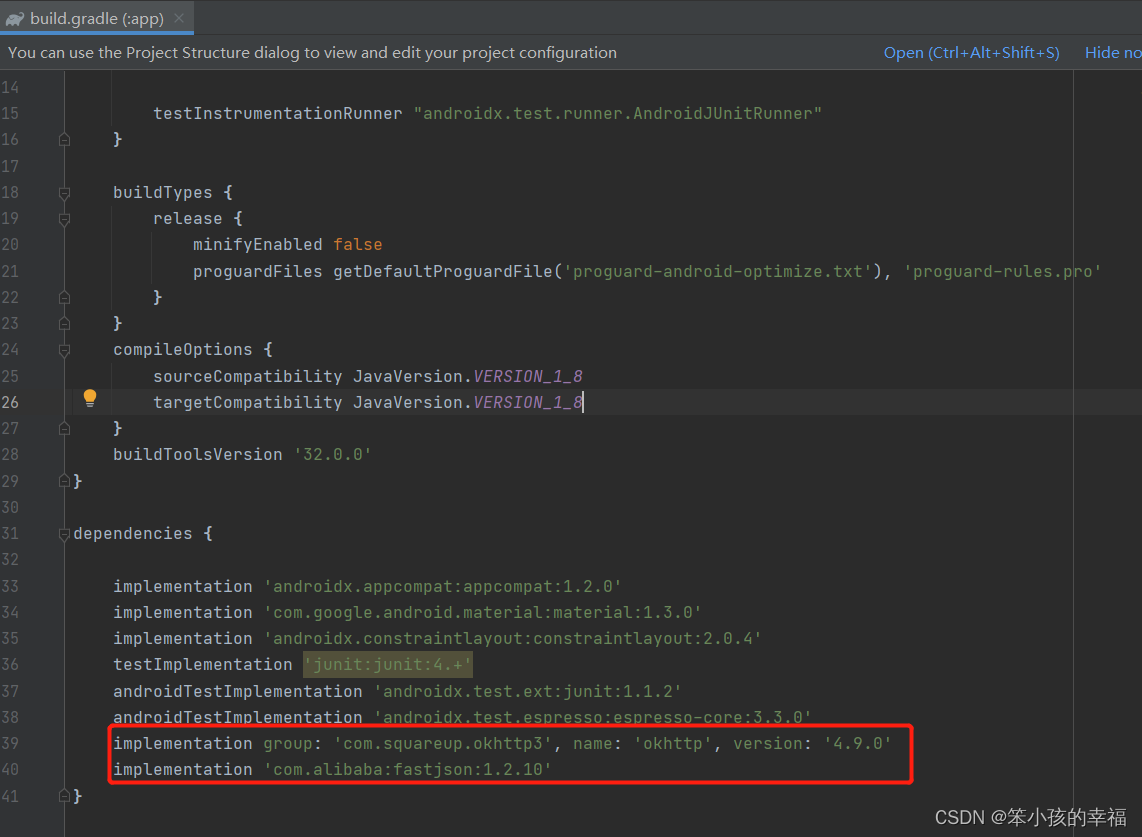Collapse the buildTypes block fold marker
Viewport: 1142px width, 837px height.
pyautogui.click(x=64, y=193)
